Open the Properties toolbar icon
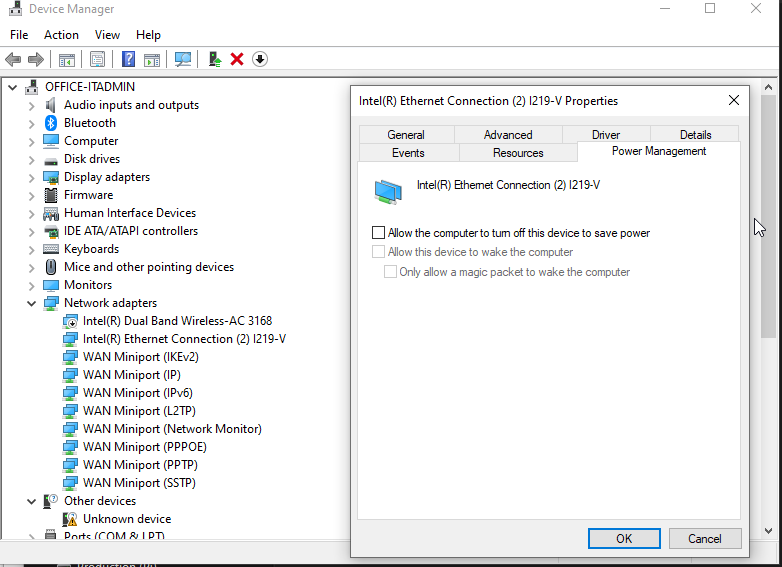Viewport: 782px width, 567px height. point(97,59)
